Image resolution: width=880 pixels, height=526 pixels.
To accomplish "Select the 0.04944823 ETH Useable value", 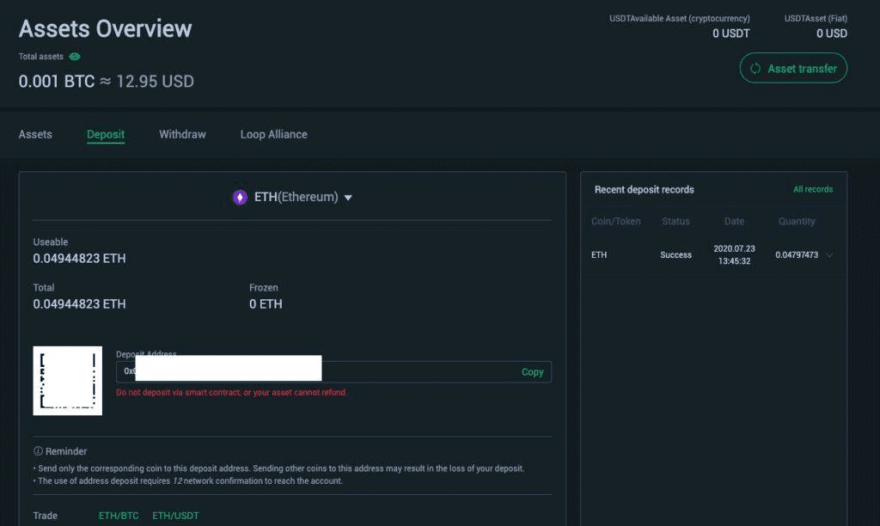I will click(79, 259).
